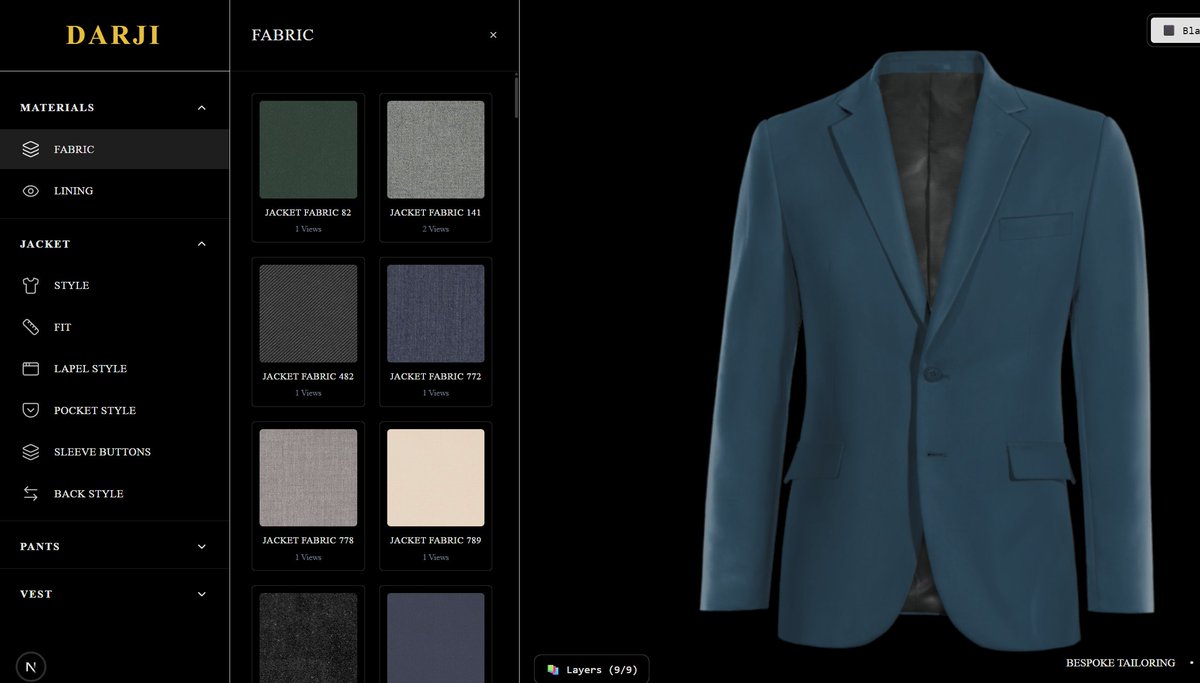Expand the Pants section
This screenshot has width=1200, height=683.
[201, 547]
